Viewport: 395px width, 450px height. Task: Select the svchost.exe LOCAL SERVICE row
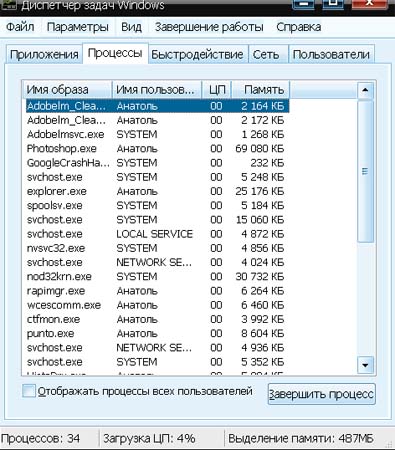coord(157,234)
